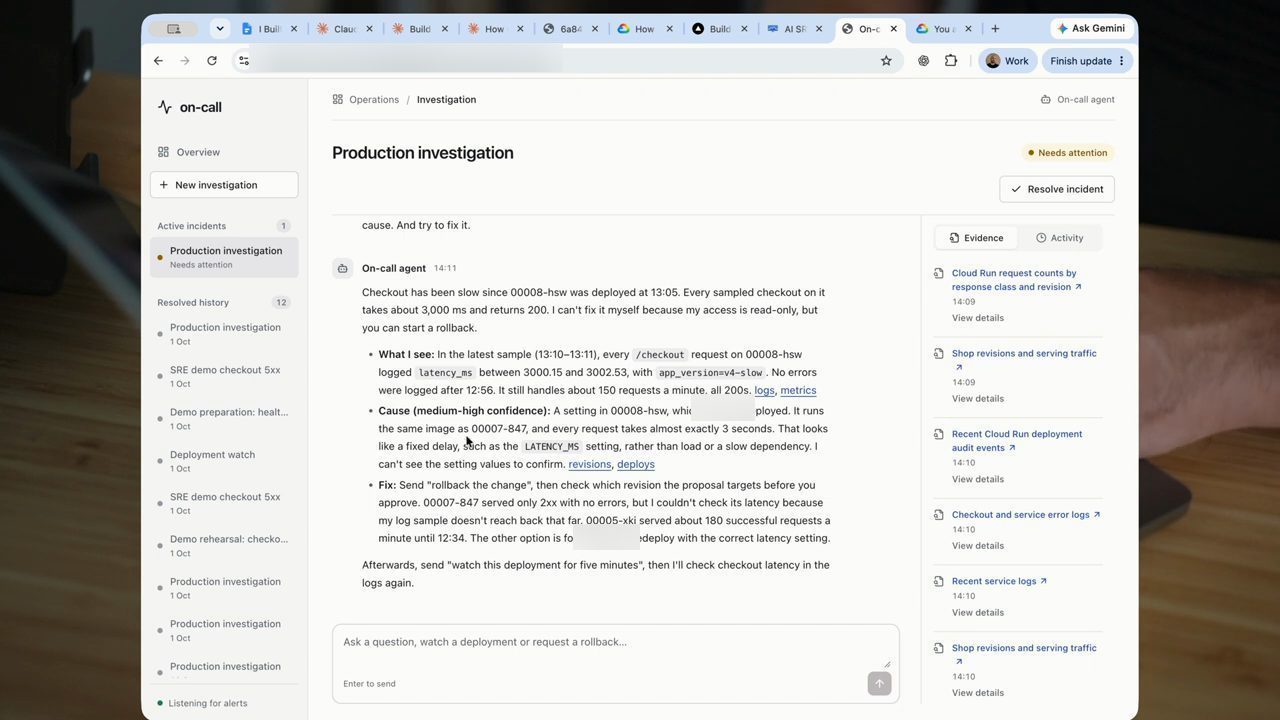Viewport: 1280px width, 720px height.
Task: Click Finish update in the browser toolbar
Action: (x=1088, y=61)
